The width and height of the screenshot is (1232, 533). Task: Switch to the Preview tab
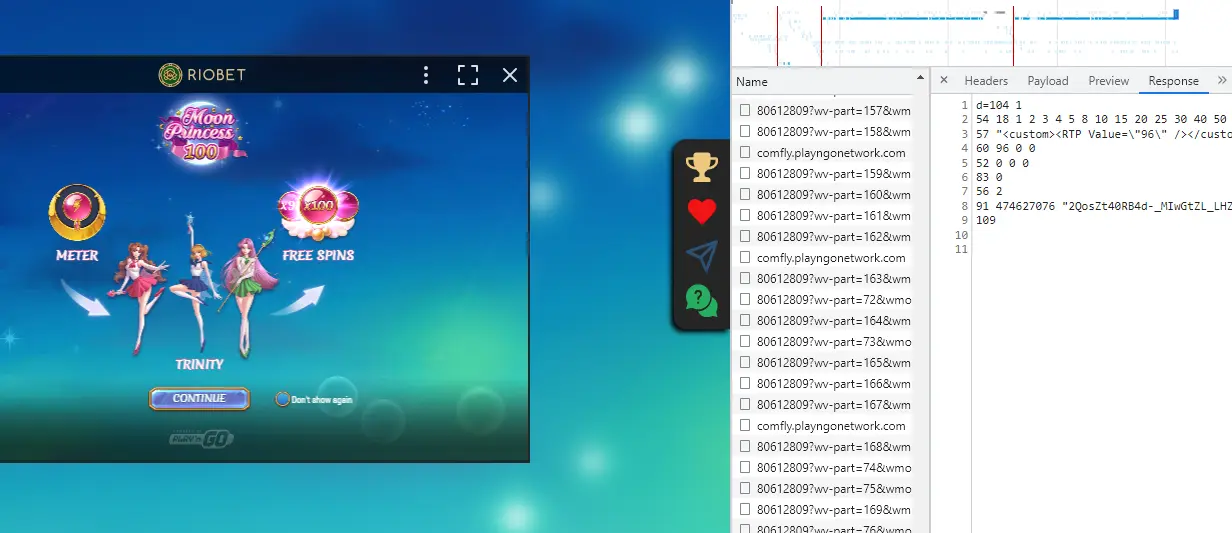[1109, 81]
